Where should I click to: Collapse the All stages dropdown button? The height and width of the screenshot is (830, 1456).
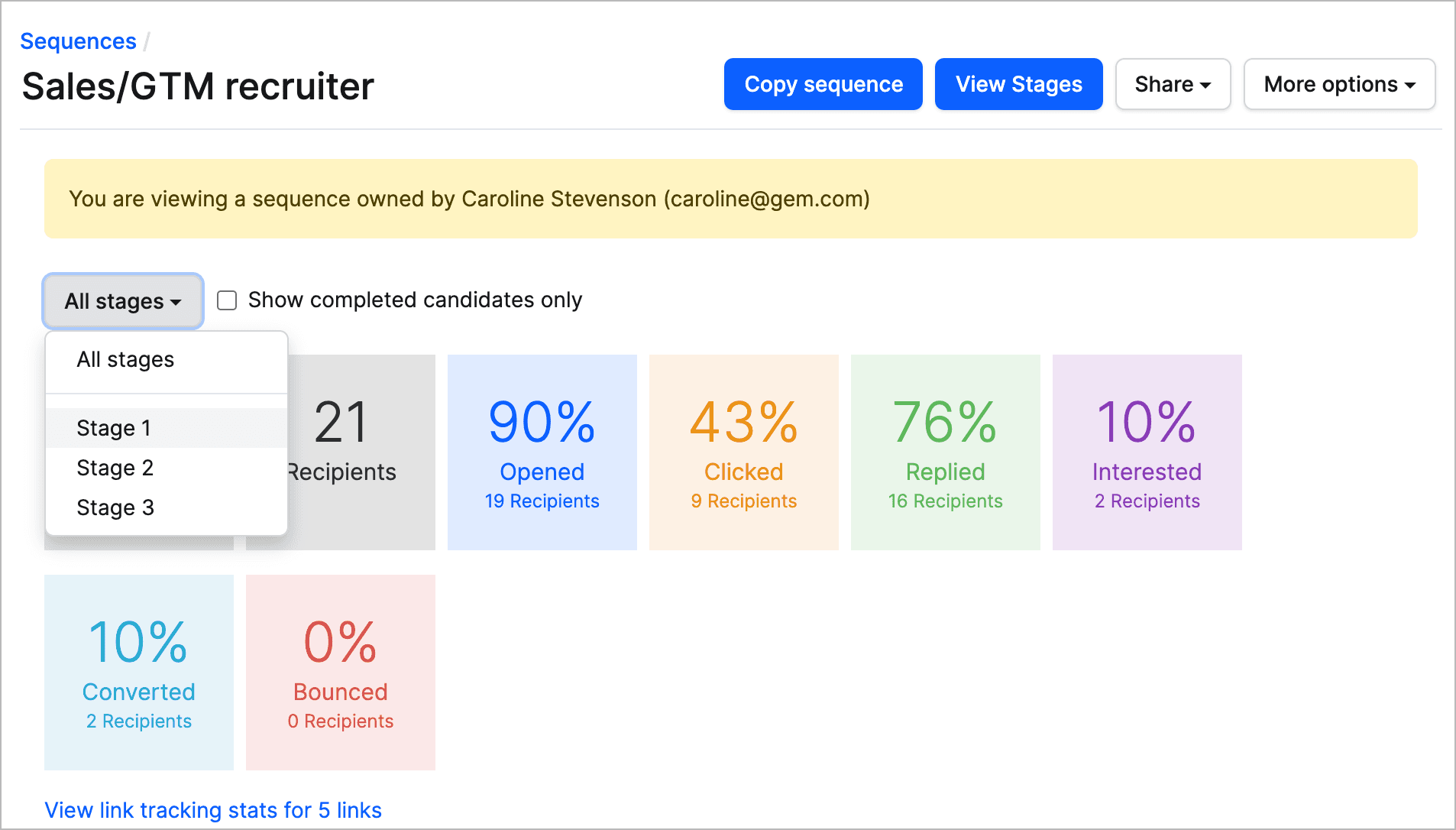point(123,301)
